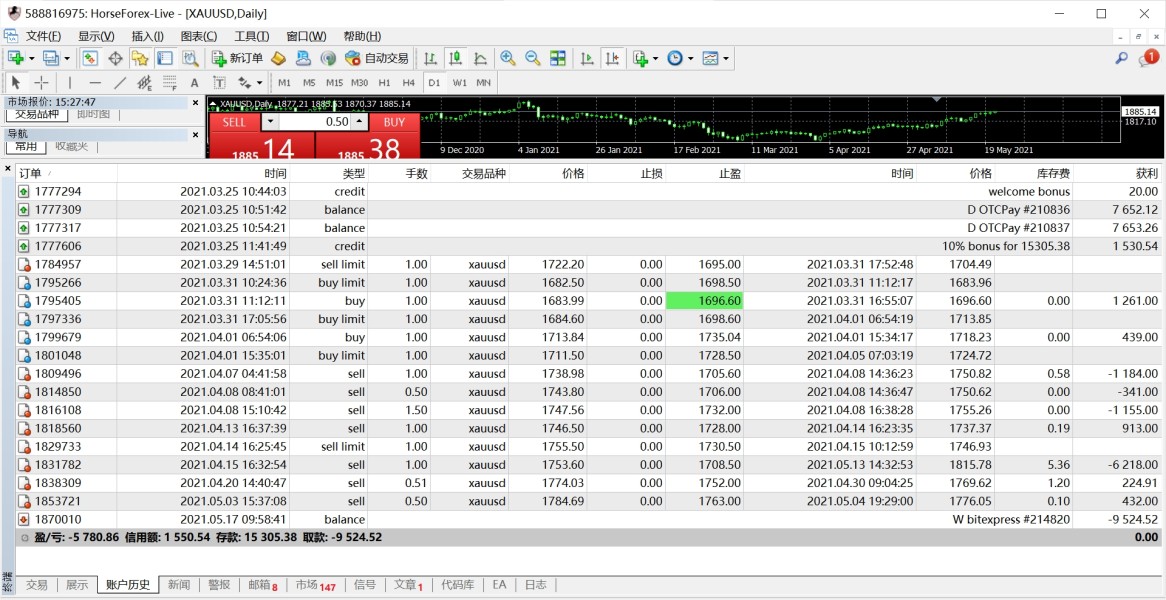This screenshot has width=1166, height=600.
Task: Switch to the 交易 tab at bottom
Action: click(x=36, y=585)
